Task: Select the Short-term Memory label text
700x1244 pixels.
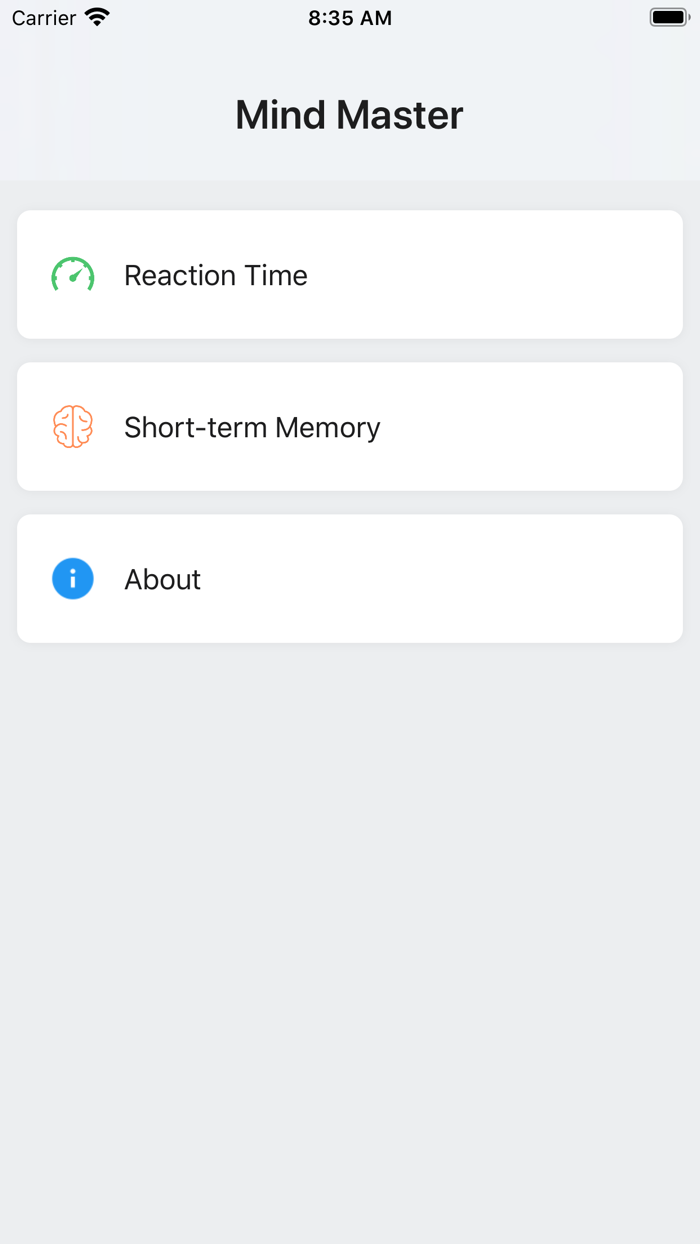Action: [252, 427]
